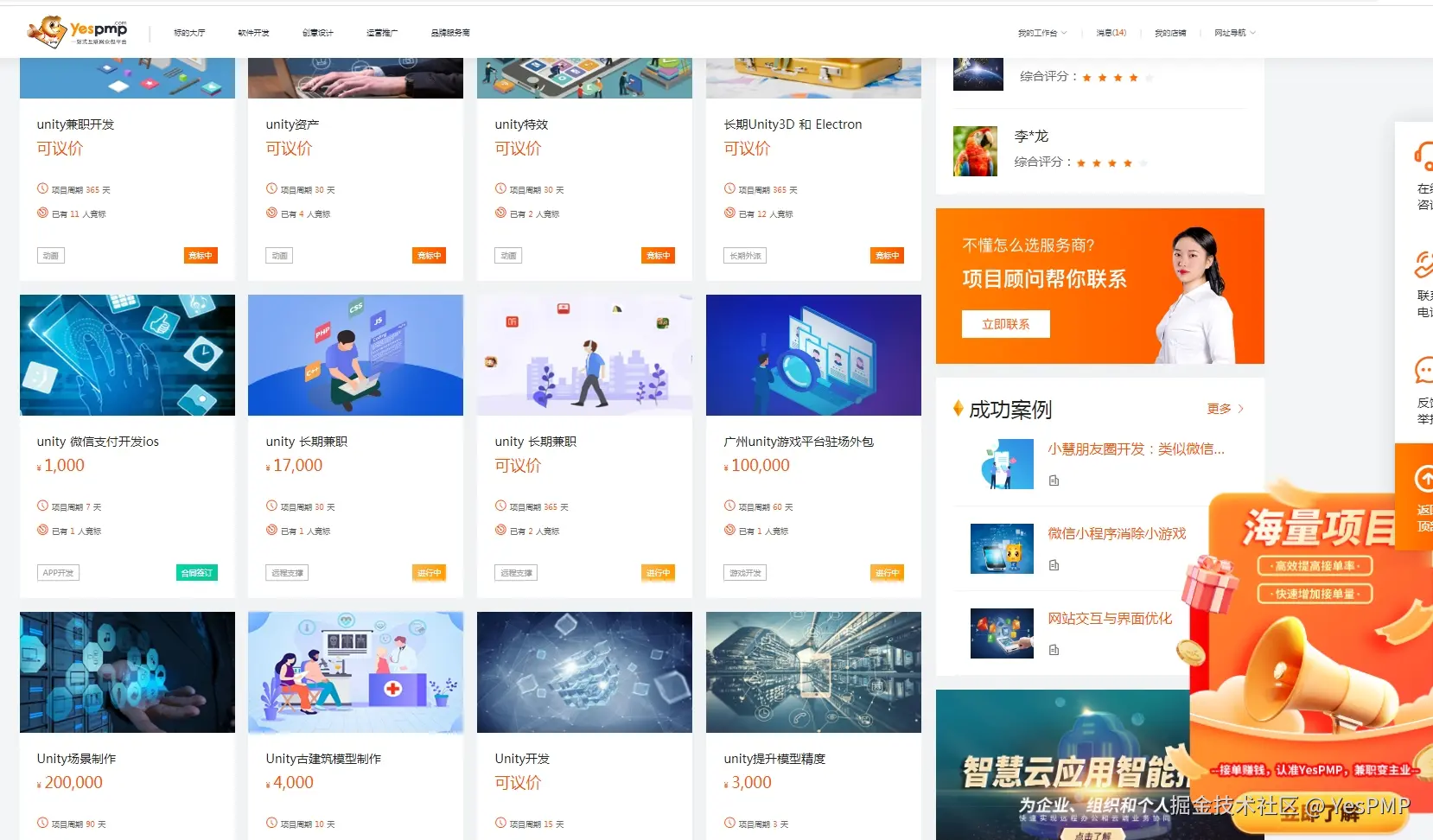Open the unity兼职开发 project title
The image size is (1433, 840).
[75, 124]
